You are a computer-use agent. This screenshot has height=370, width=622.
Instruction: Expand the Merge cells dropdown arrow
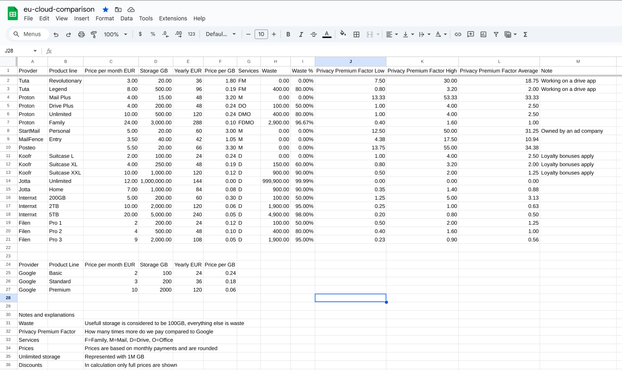tap(378, 35)
